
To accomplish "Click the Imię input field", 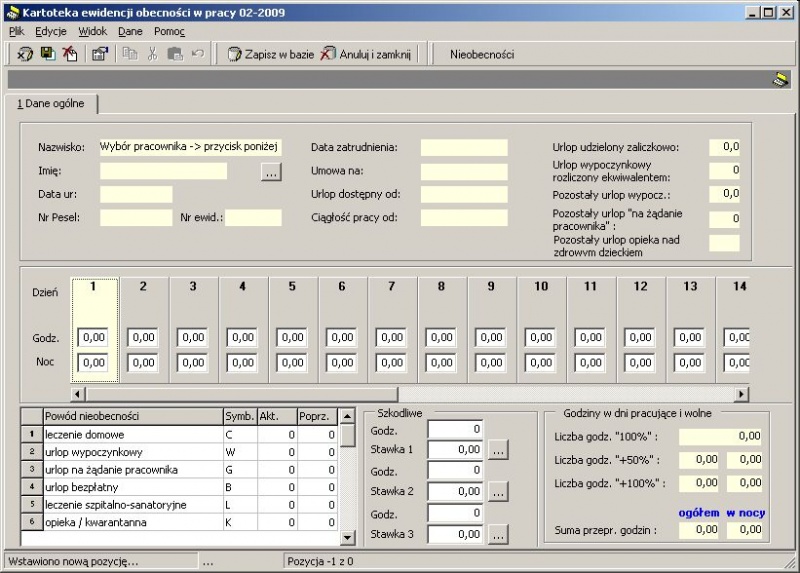I will 163,171.
